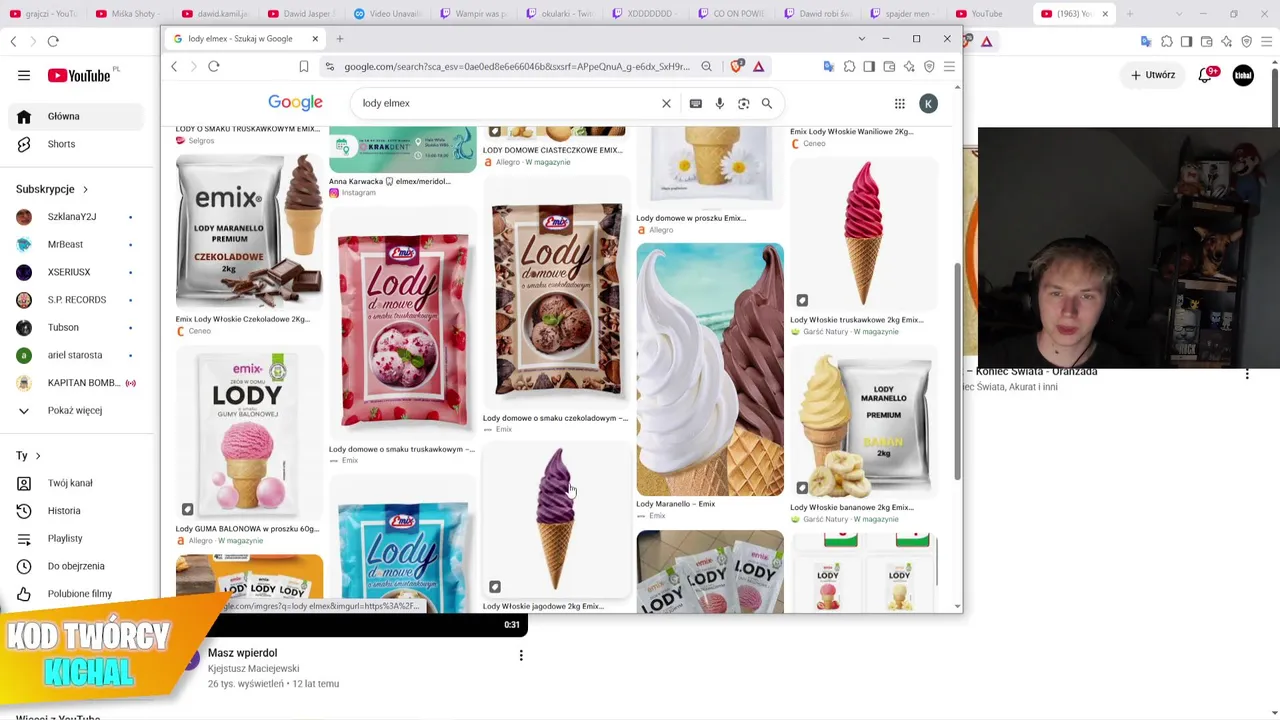Click the Google search magnifier button
Screen dimensions: 1280x720
click(767, 103)
